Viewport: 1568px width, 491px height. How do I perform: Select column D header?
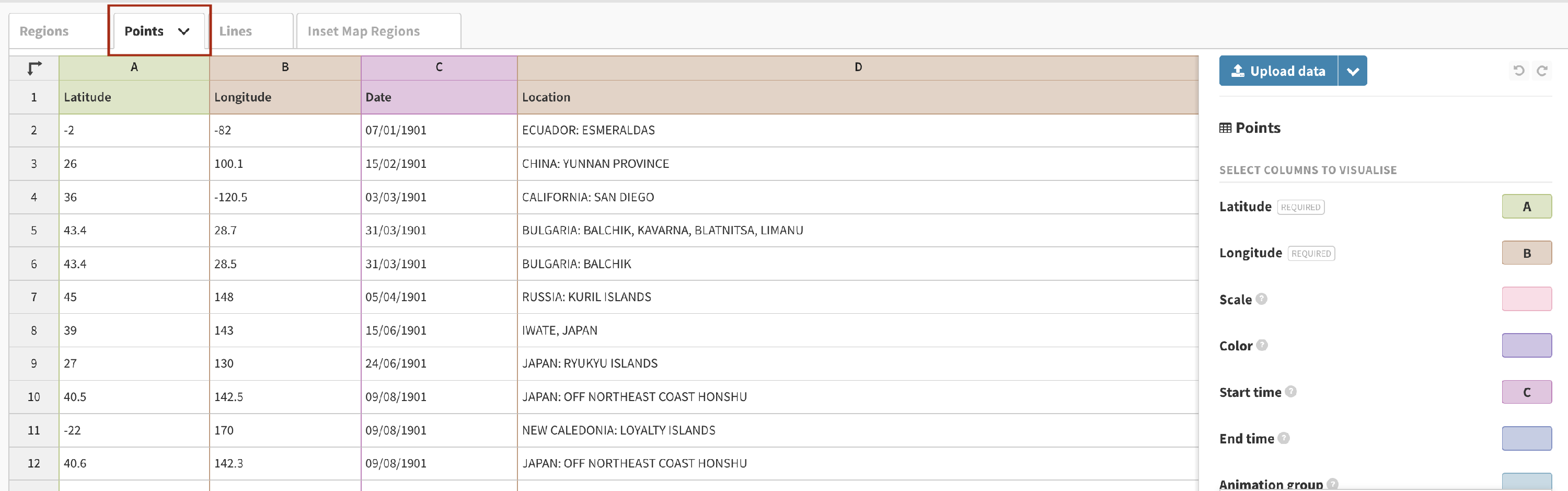click(x=858, y=67)
